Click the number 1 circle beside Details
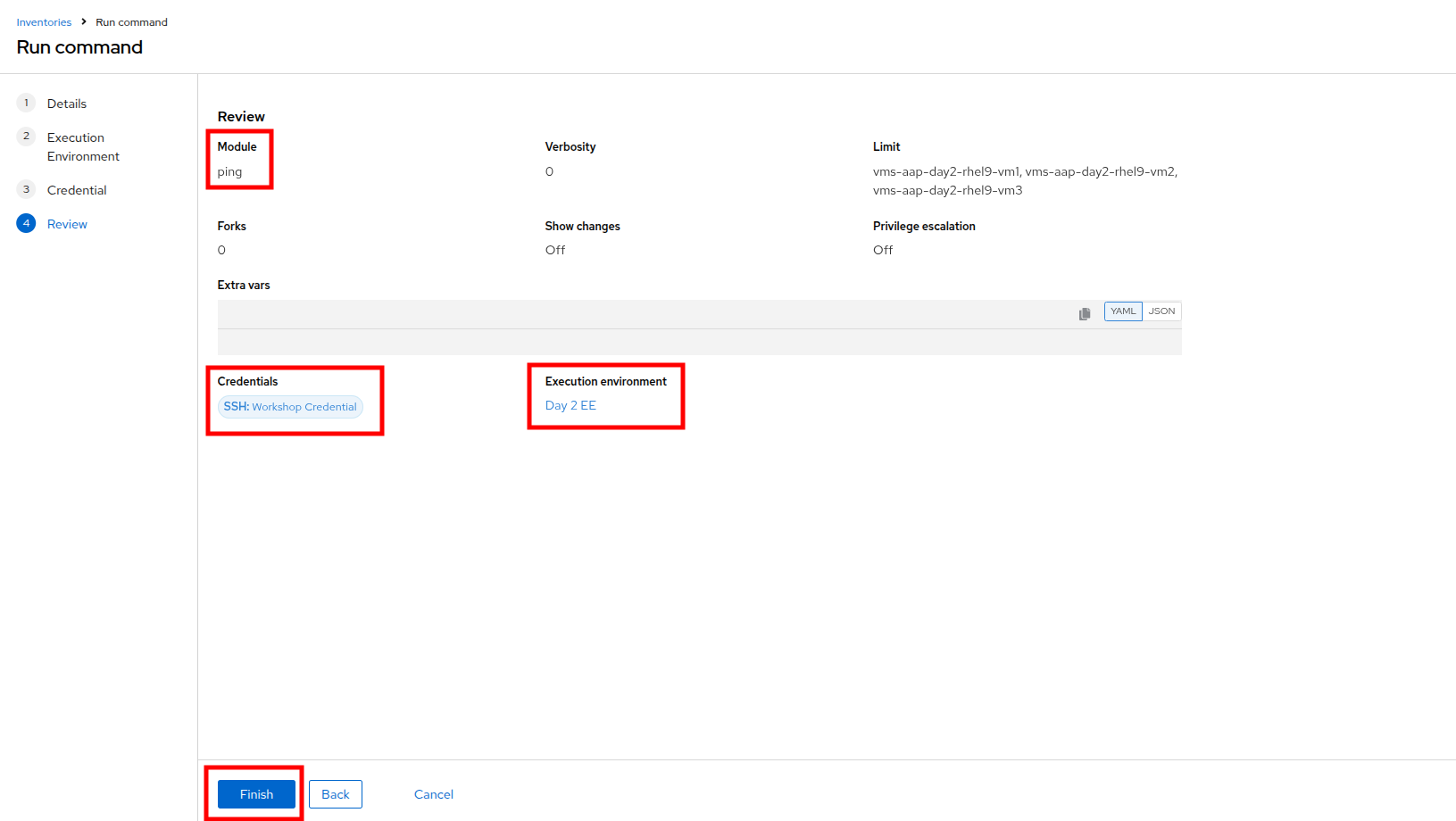Viewport: 1456px width, 821px height. click(x=26, y=103)
